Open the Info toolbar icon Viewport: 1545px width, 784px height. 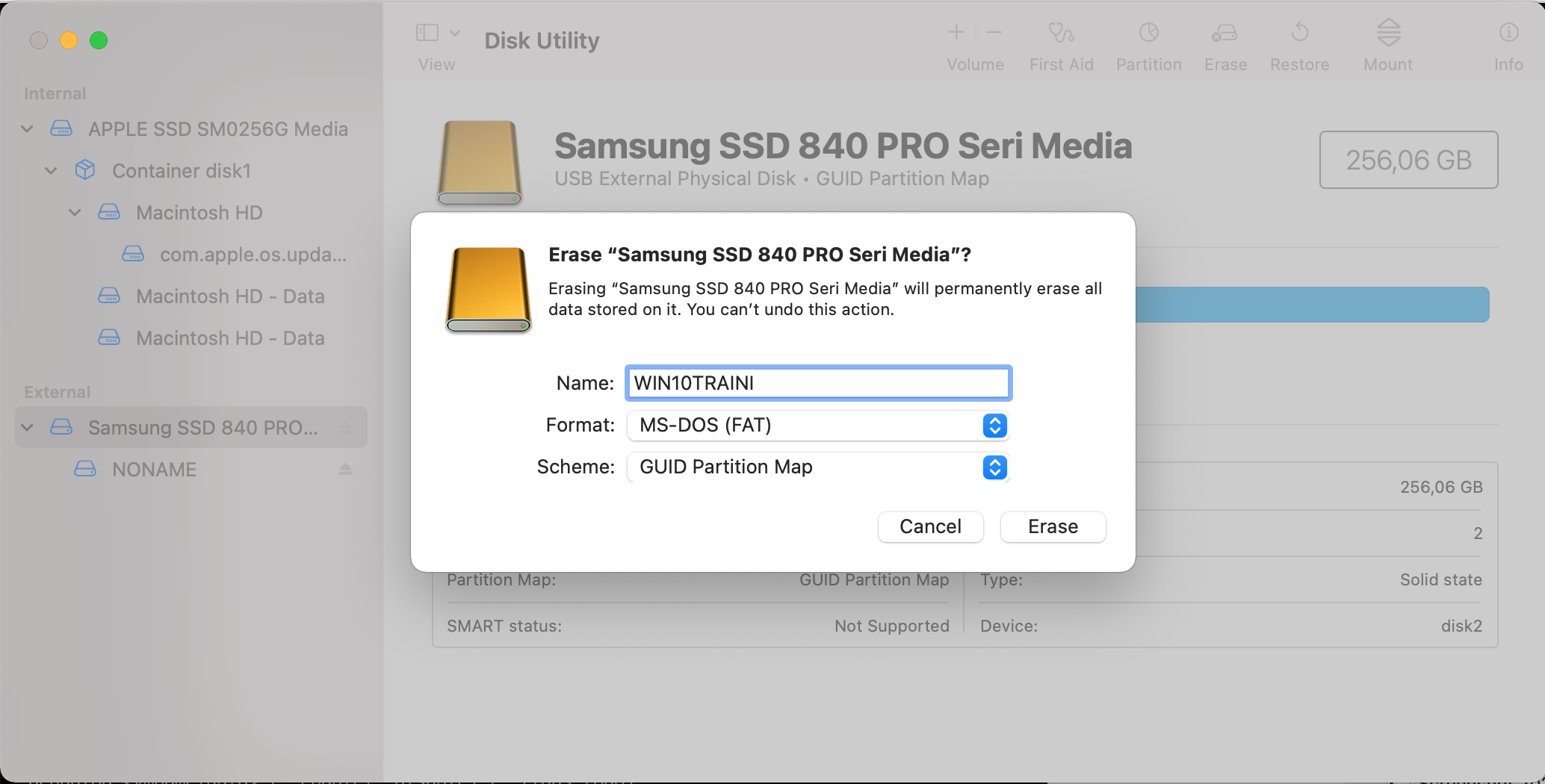(x=1508, y=32)
